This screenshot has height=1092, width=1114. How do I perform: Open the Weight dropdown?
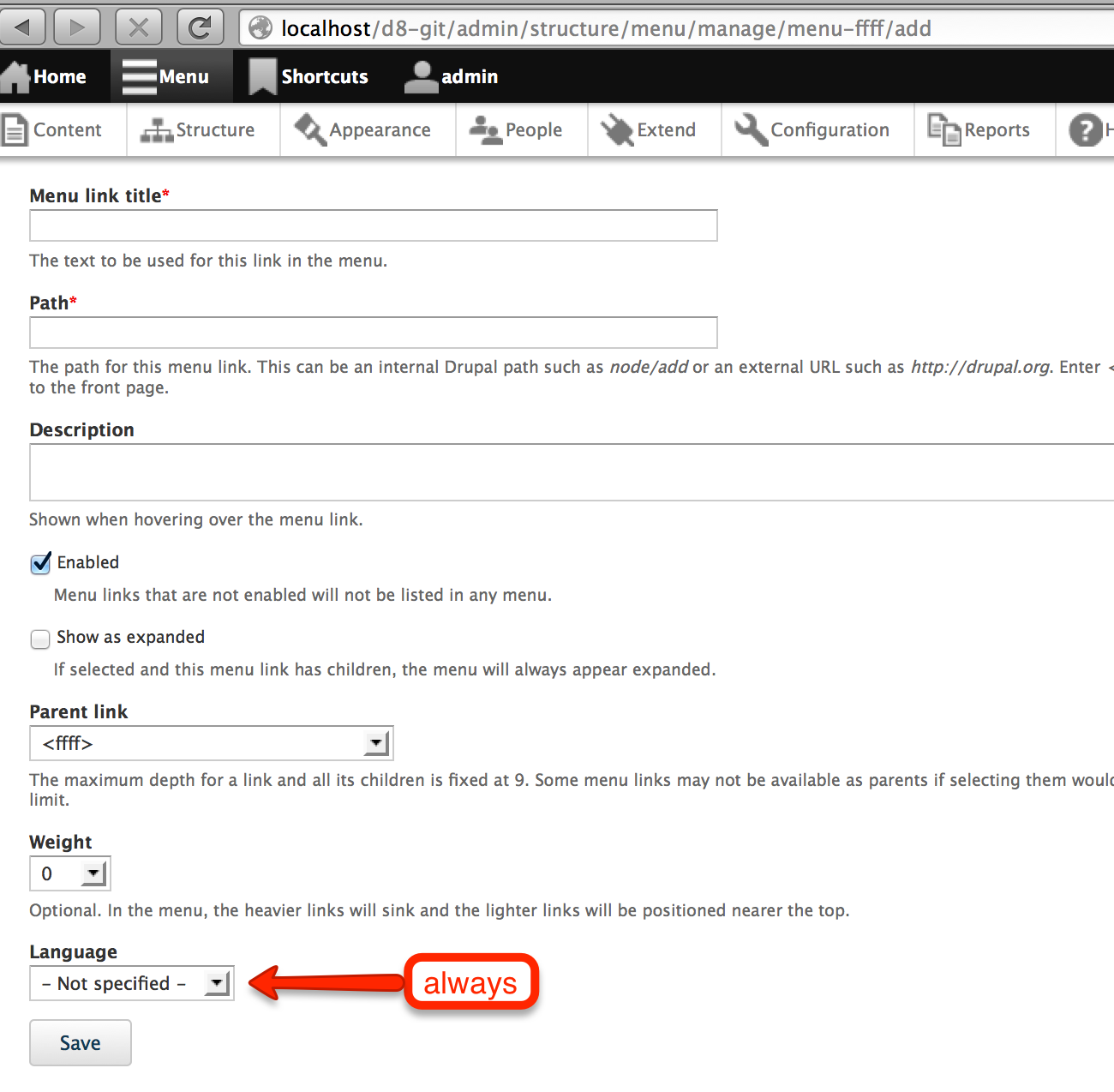tap(70, 873)
